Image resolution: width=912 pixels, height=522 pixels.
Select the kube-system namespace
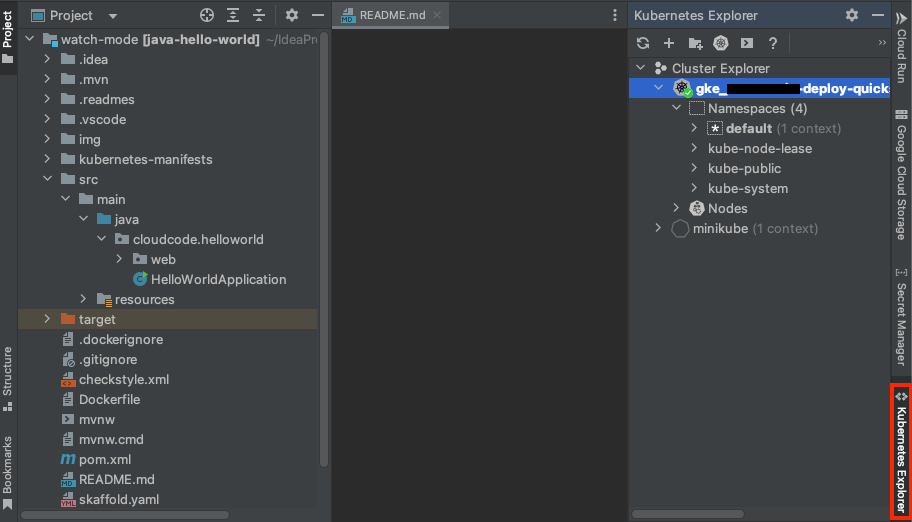click(x=747, y=188)
